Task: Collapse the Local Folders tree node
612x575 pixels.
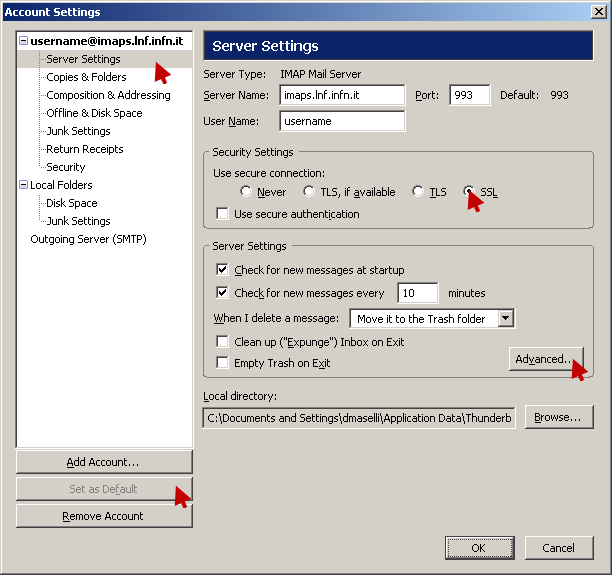Action: point(23,185)
